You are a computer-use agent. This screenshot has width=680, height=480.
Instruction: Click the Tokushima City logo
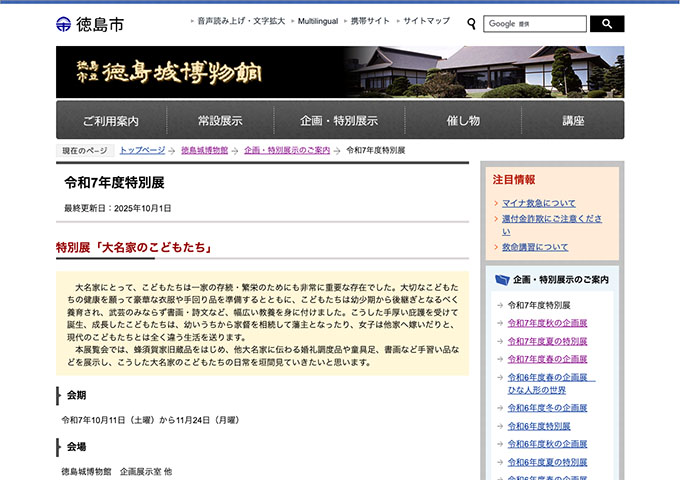point(90,23)
